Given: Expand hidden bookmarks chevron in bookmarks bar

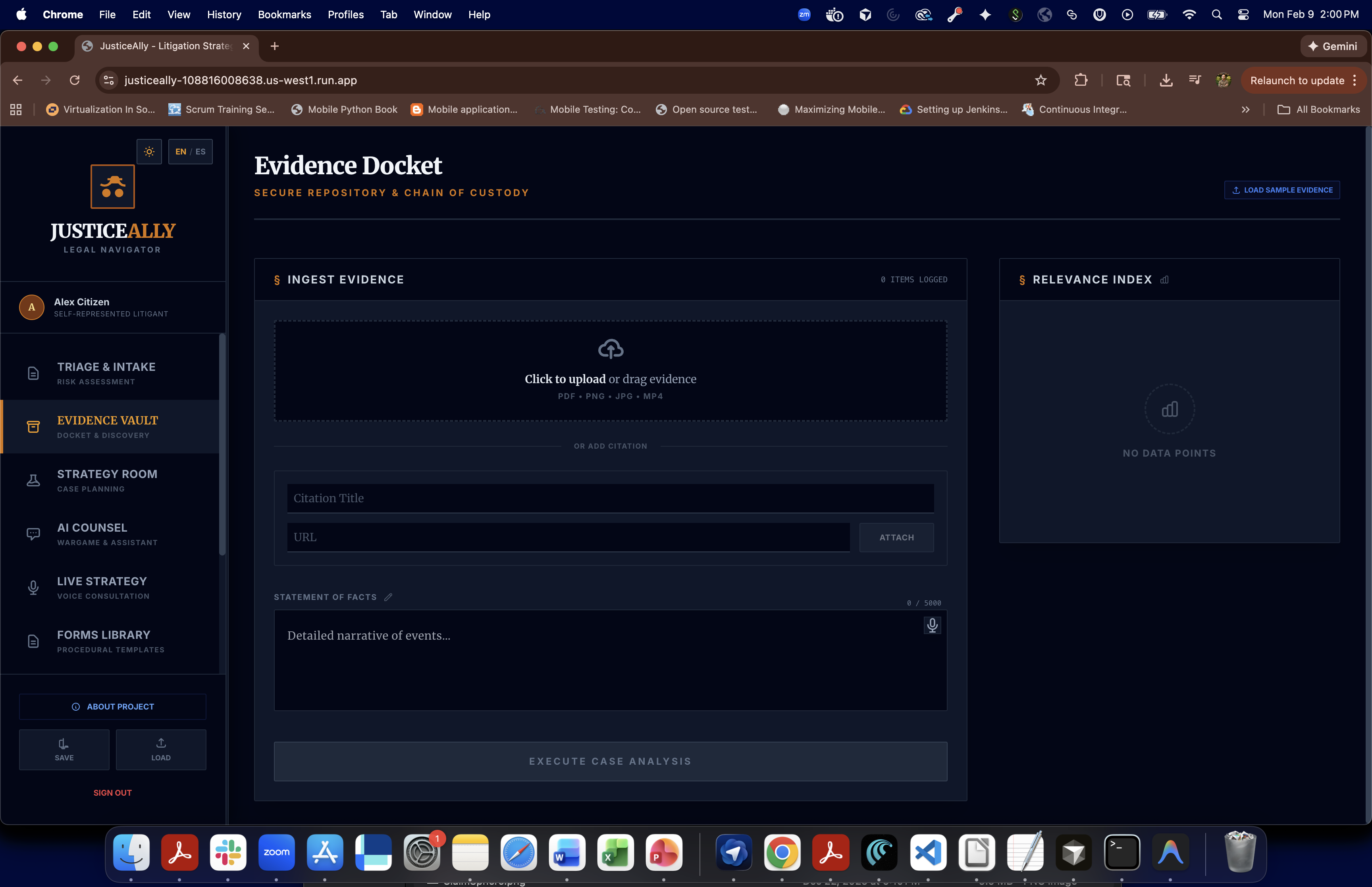Looking at the screenshot, I should (1245, 110).
